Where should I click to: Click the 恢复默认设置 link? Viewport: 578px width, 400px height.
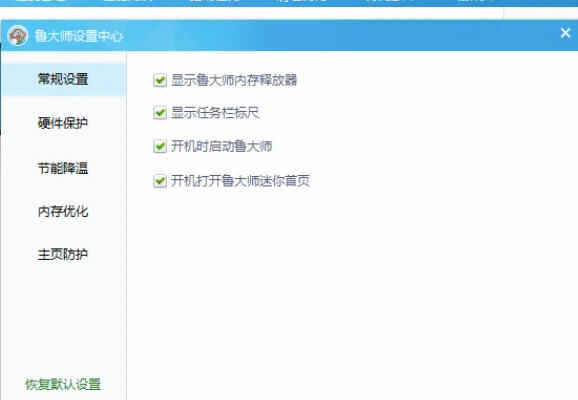[63, 384]
